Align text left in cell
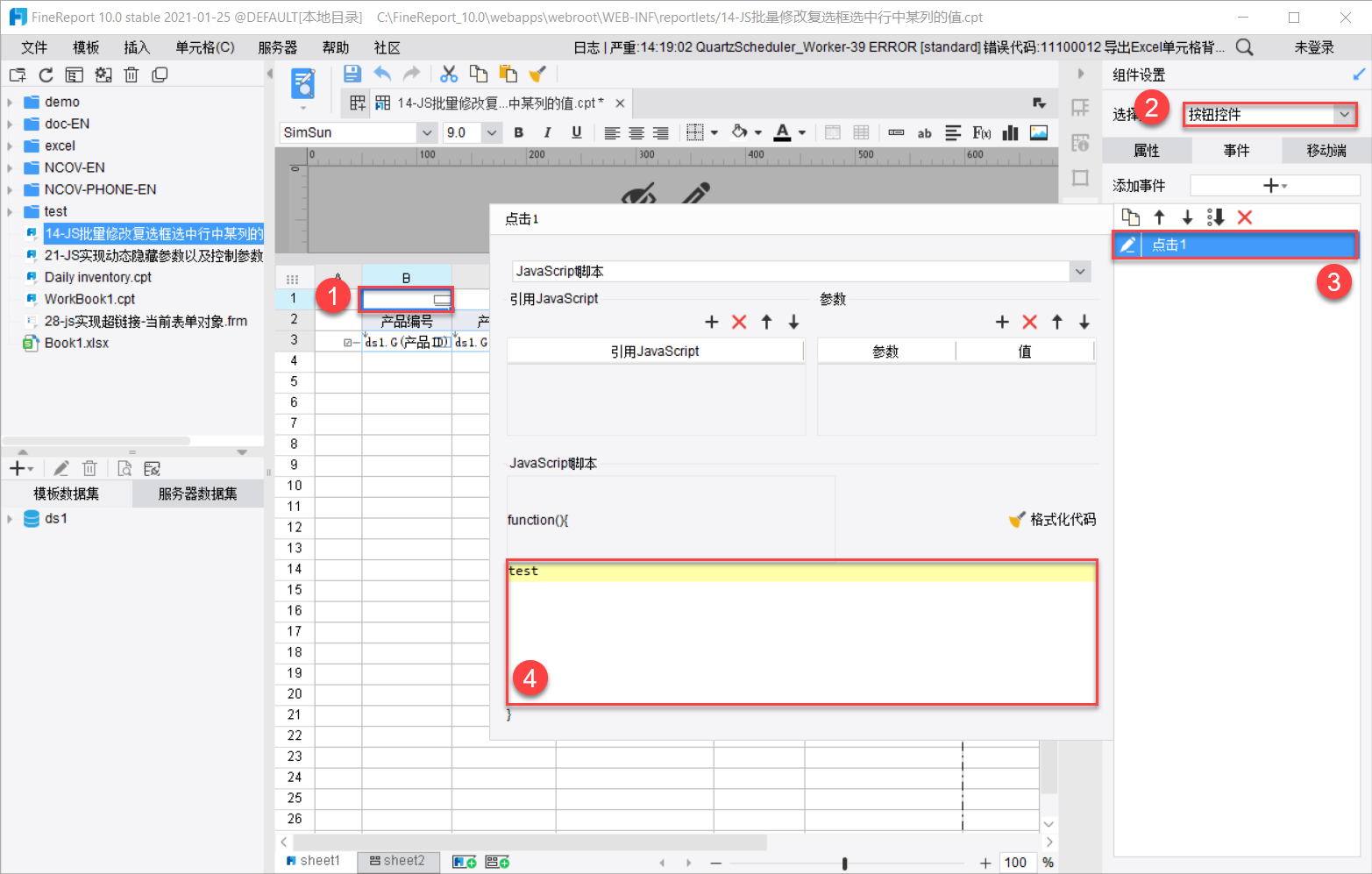The height and width of the screenshot is (874, 1372). pyautogui.click(x=612, y=133)
